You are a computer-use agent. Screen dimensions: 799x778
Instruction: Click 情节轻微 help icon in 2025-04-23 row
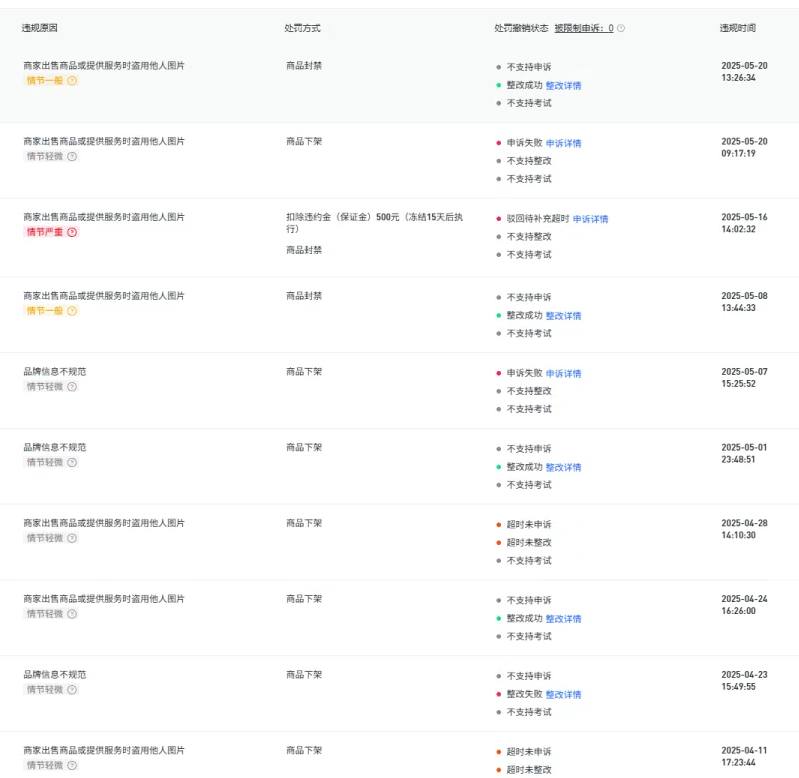click(72, 690)
